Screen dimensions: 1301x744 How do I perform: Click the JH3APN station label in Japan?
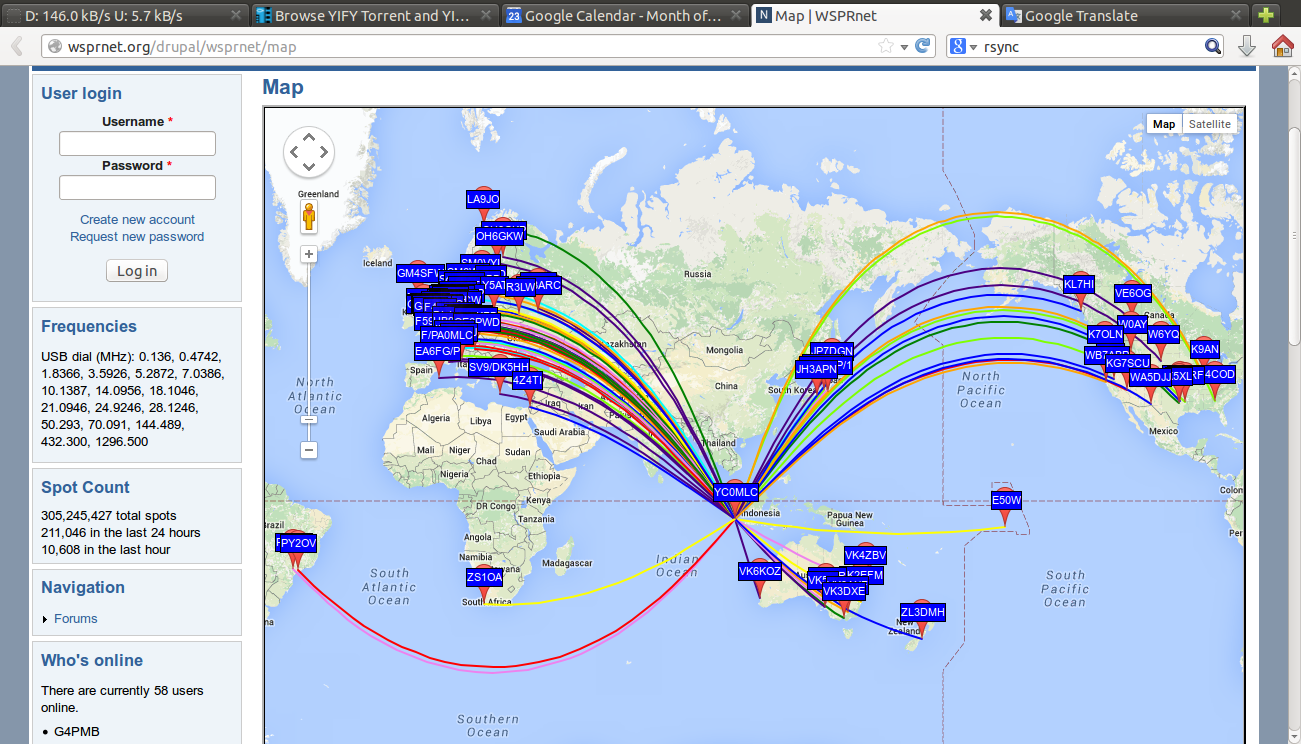pyautogui.click(x=816, y=369)
